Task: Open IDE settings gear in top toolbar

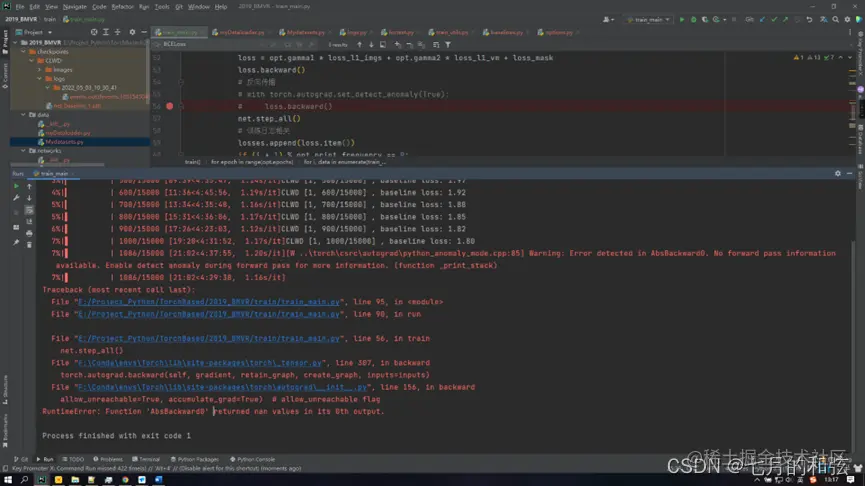Action: (848, 19)
